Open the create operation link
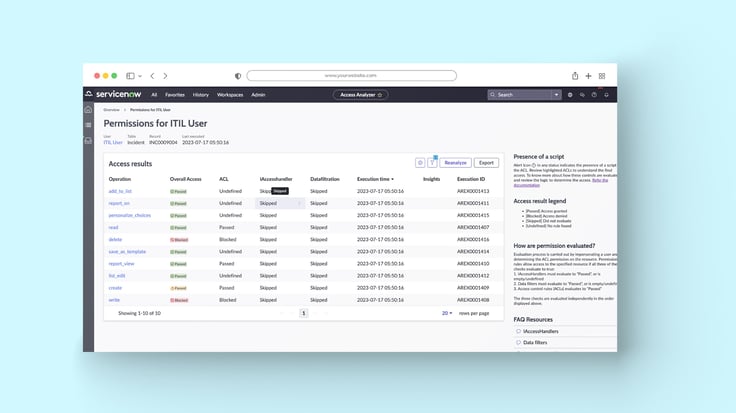 [x=115, y=288]
